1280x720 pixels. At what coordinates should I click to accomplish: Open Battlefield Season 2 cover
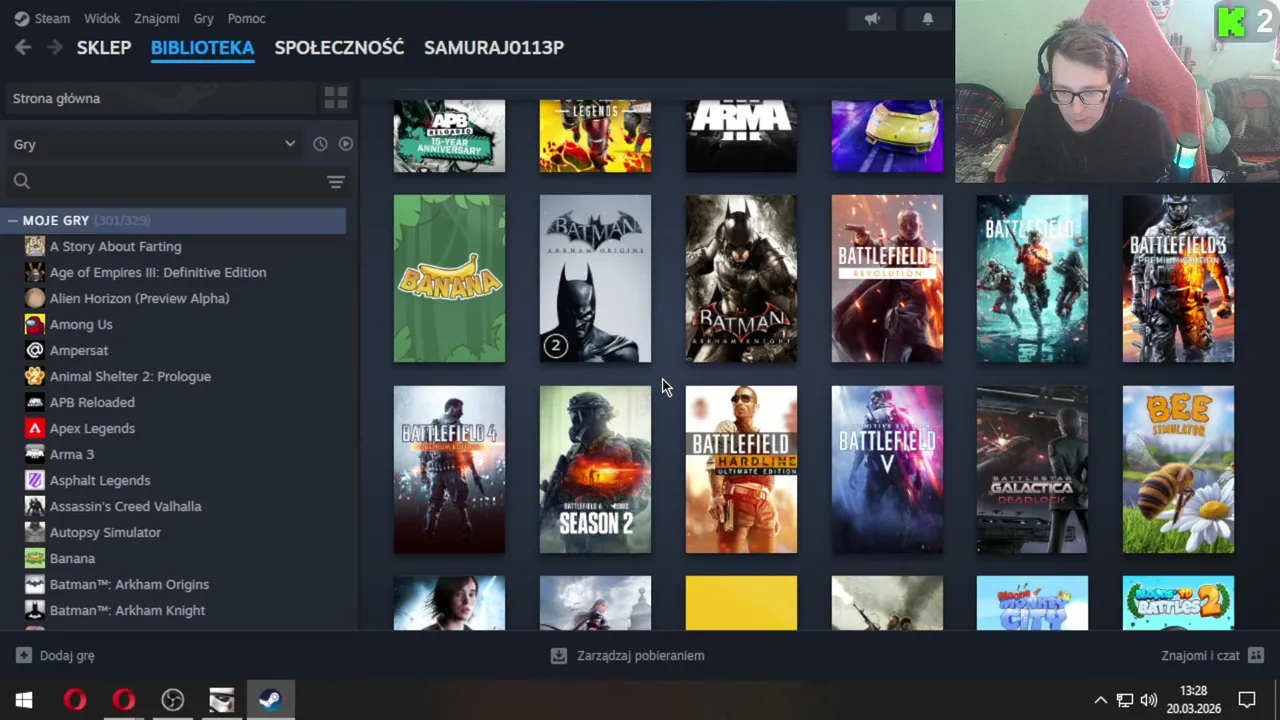595,469
